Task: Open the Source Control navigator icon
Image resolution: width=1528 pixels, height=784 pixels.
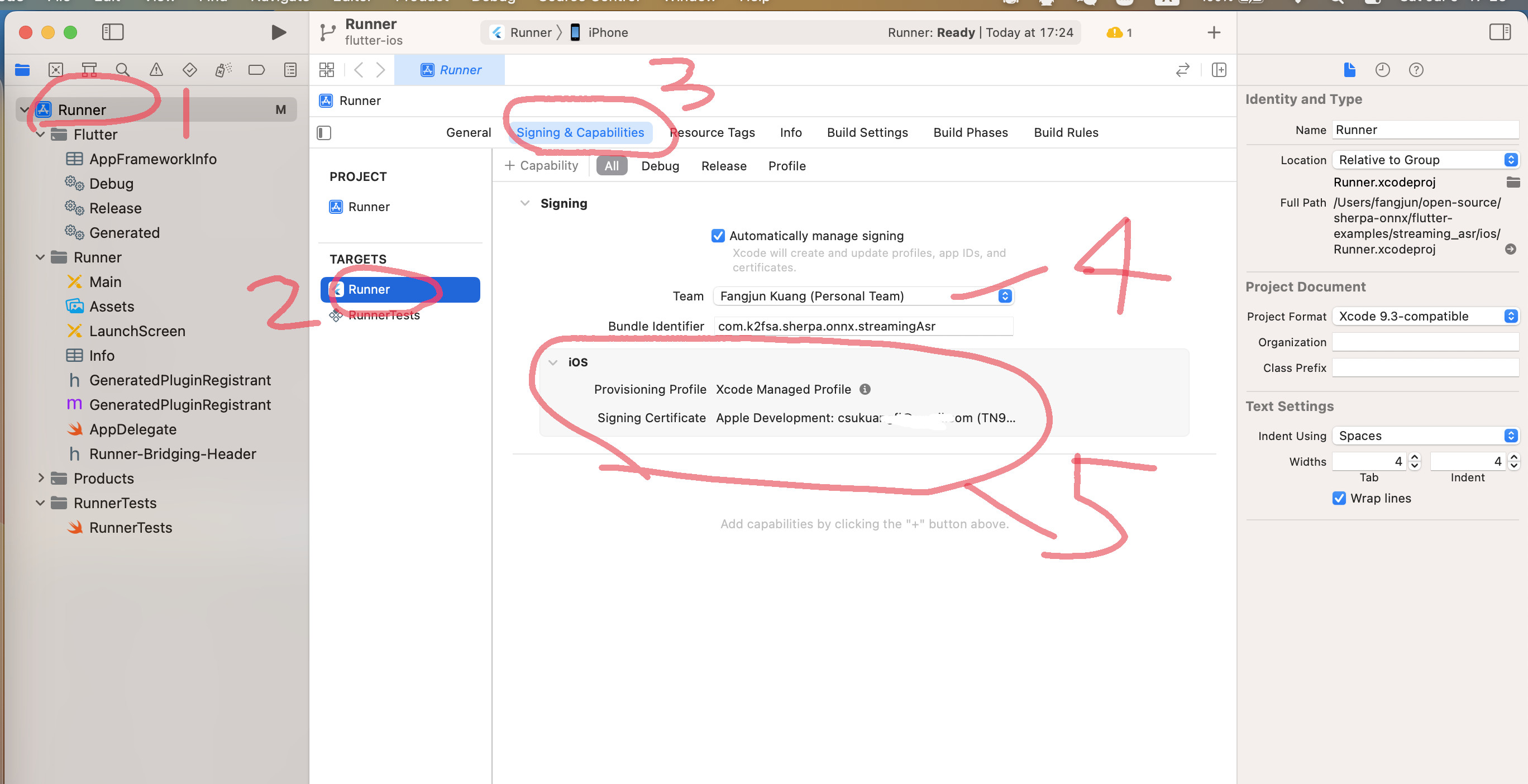Action: (56, 70)
